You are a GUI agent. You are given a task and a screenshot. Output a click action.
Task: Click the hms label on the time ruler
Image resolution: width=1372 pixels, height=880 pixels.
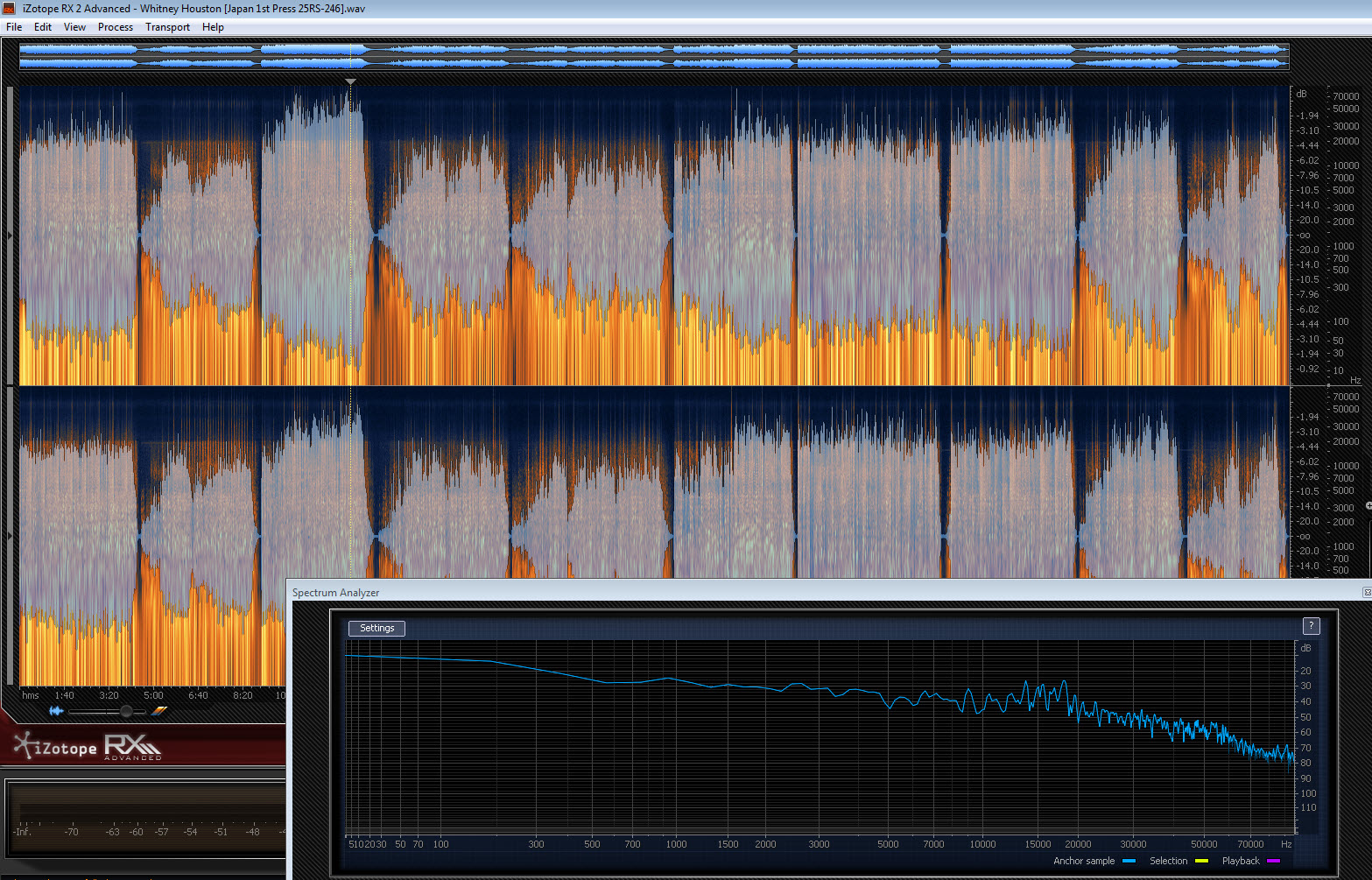31,695
